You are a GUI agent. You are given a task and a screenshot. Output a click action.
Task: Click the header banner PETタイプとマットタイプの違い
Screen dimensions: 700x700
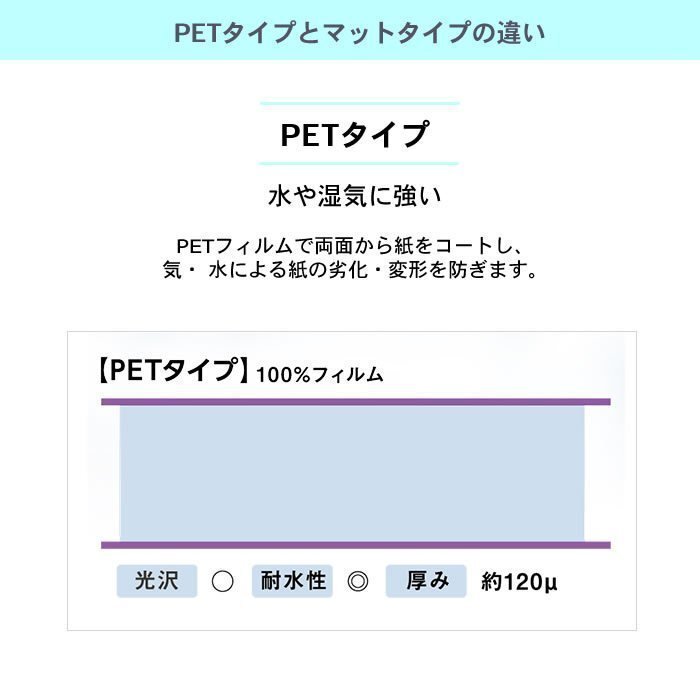pos(350,31)
